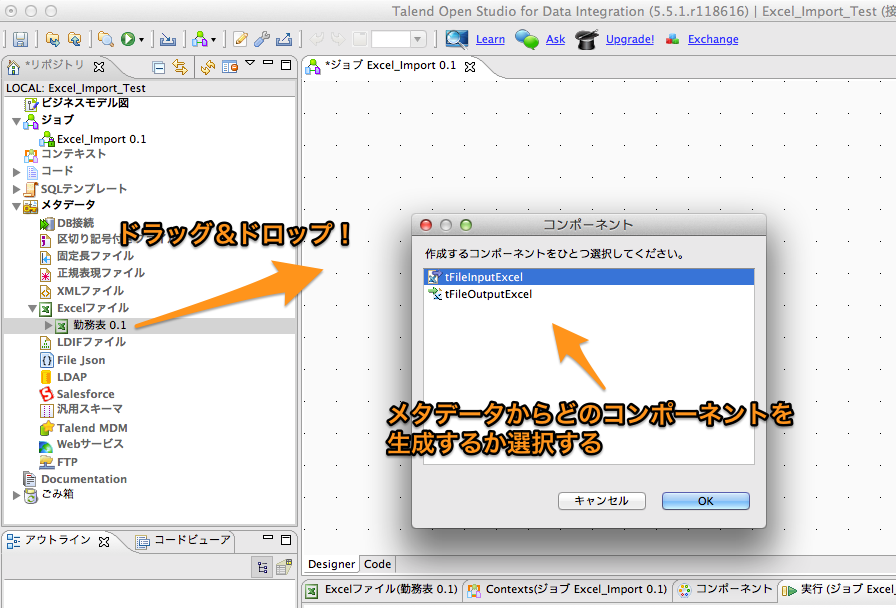
Task: Click the Exchange colored cubes icon
Action: point(673,39)
